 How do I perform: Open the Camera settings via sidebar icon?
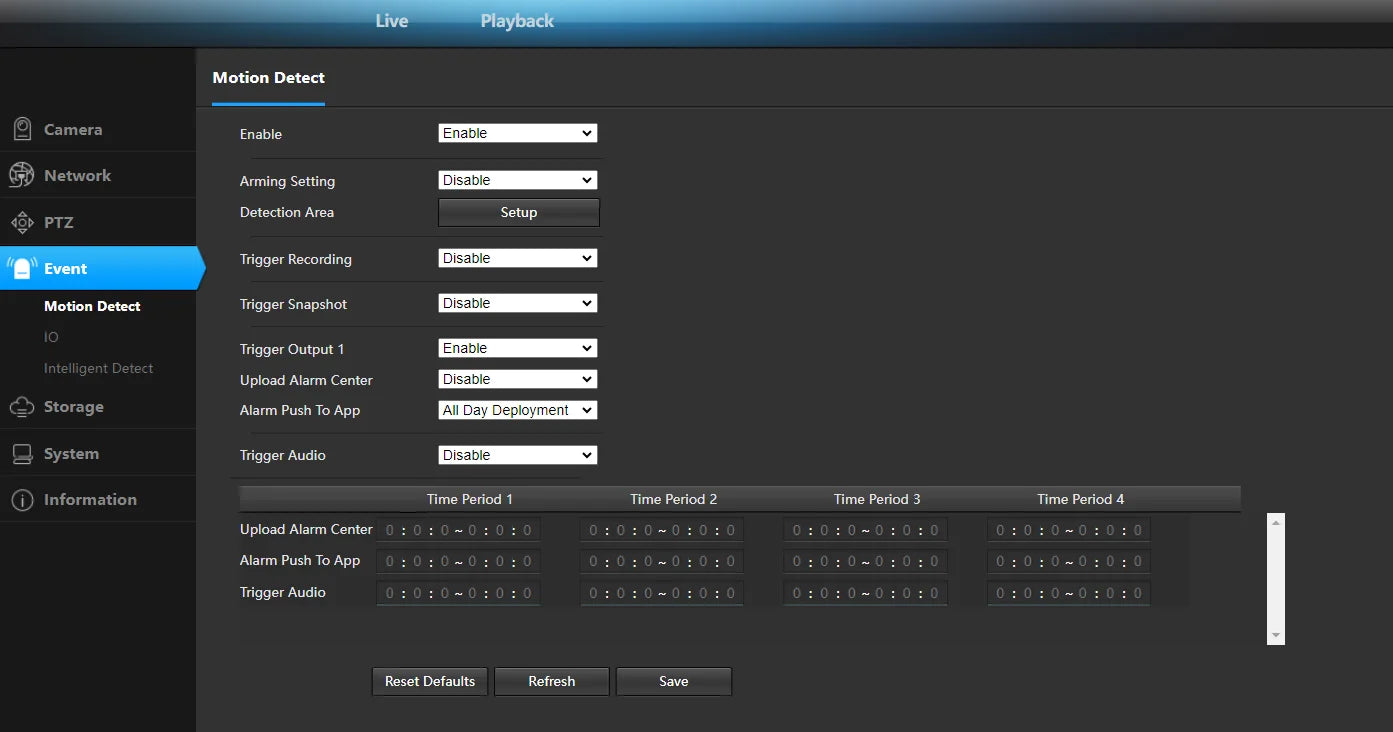pos(22,129)
